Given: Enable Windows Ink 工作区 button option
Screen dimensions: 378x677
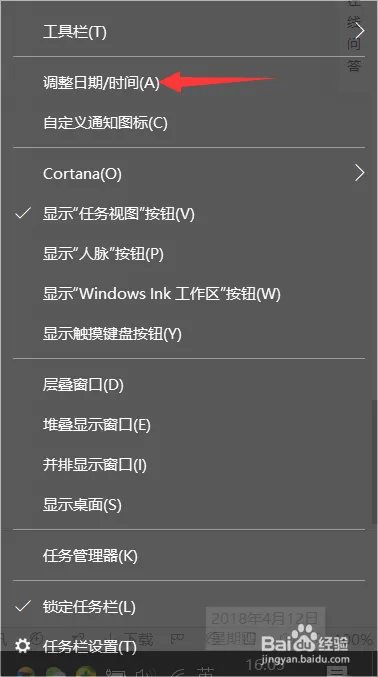Looking at the screenshot, I should [x=162, y=294].
